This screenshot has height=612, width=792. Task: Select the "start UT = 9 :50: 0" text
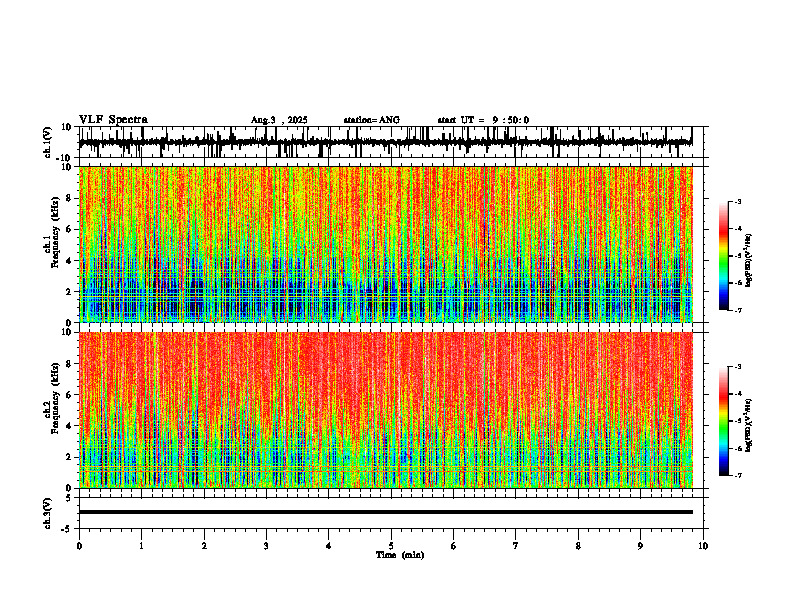click(x=483, y=120)
